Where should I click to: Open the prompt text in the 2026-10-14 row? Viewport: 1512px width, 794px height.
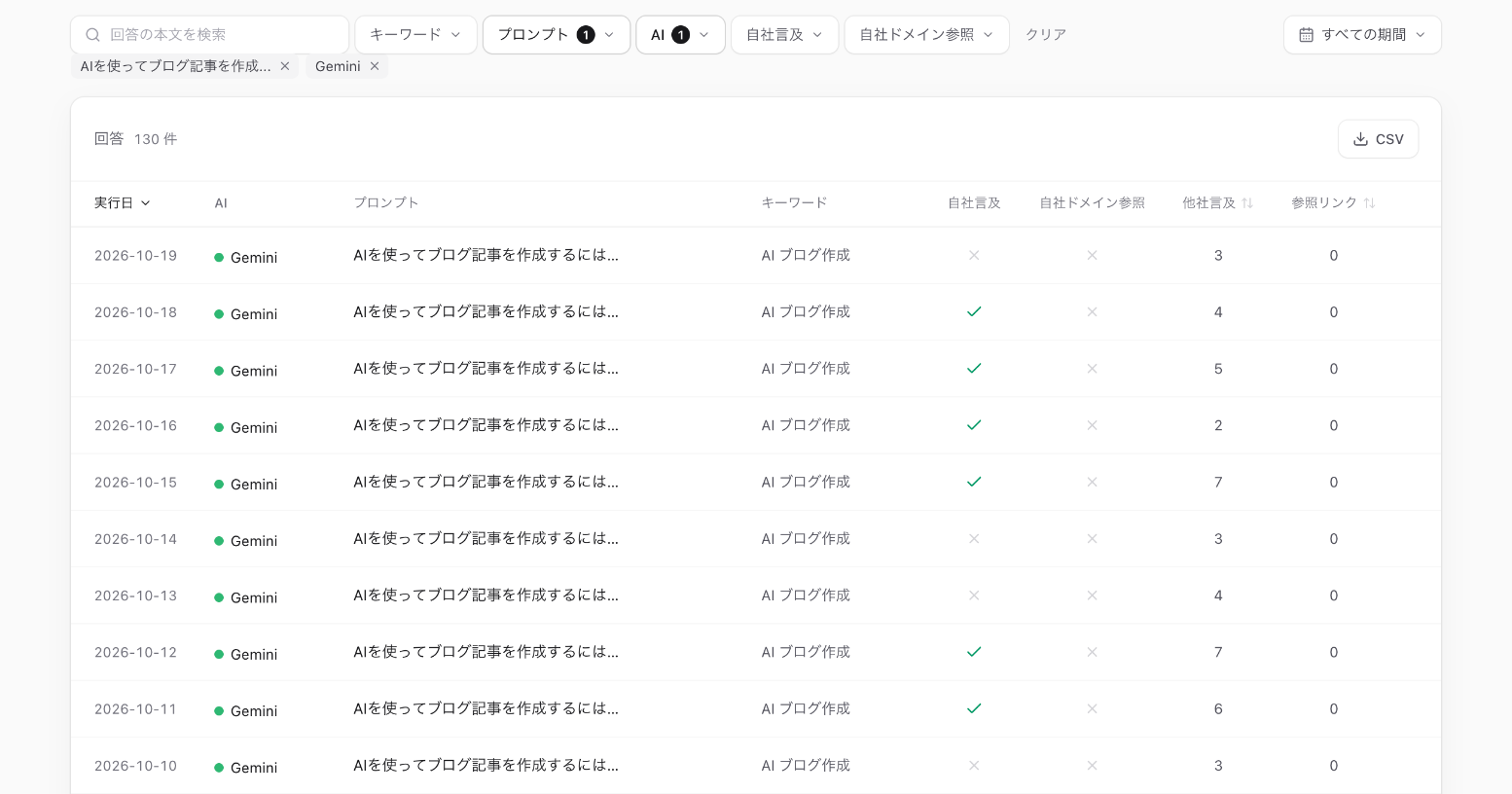click(486, 539)
